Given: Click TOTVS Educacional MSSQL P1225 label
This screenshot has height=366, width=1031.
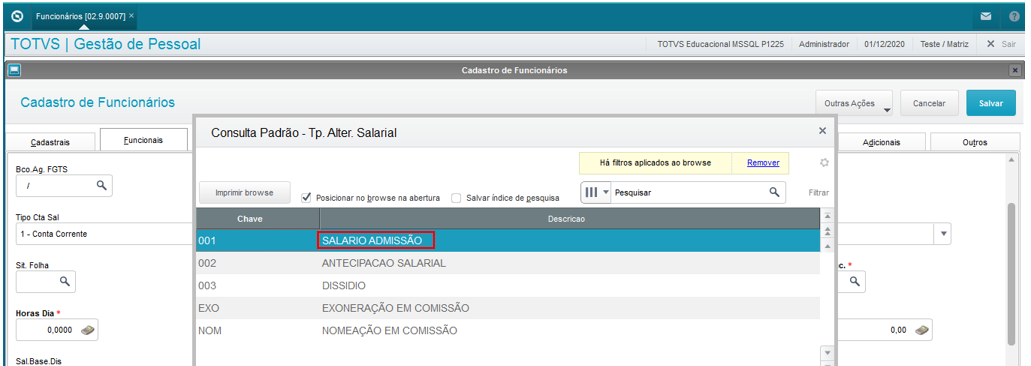Looking at the screenshot, I should pyautogui.click(x=720, y=44).
